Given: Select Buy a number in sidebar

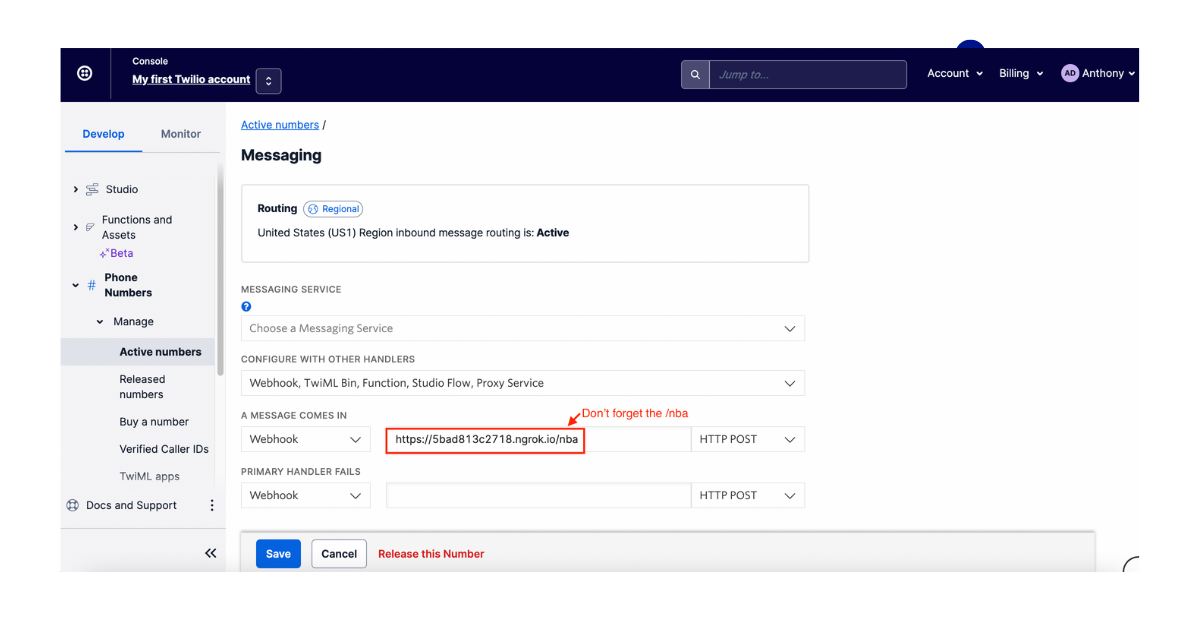Looking at the screenshot, I should tap(154, 422).
